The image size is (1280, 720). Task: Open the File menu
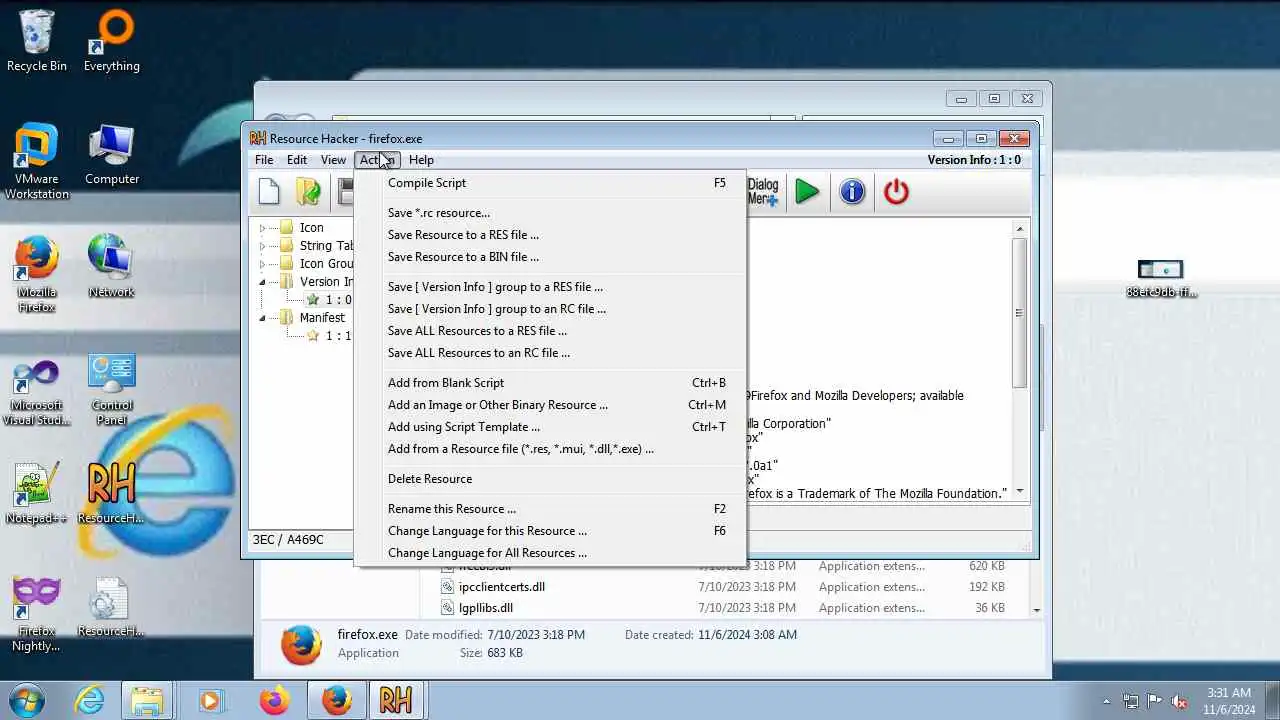264,160
